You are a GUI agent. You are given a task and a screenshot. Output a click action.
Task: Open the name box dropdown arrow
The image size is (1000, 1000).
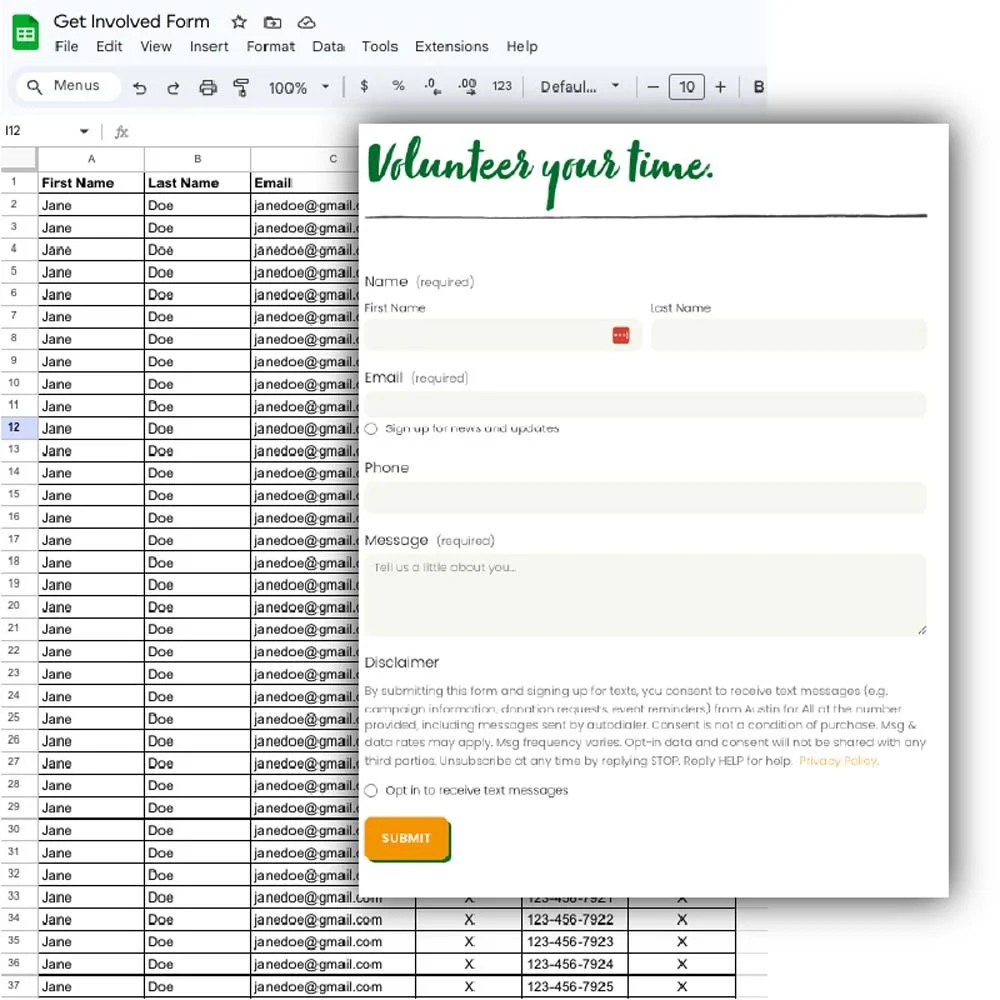pyautogui.click(x=84, y=131)
